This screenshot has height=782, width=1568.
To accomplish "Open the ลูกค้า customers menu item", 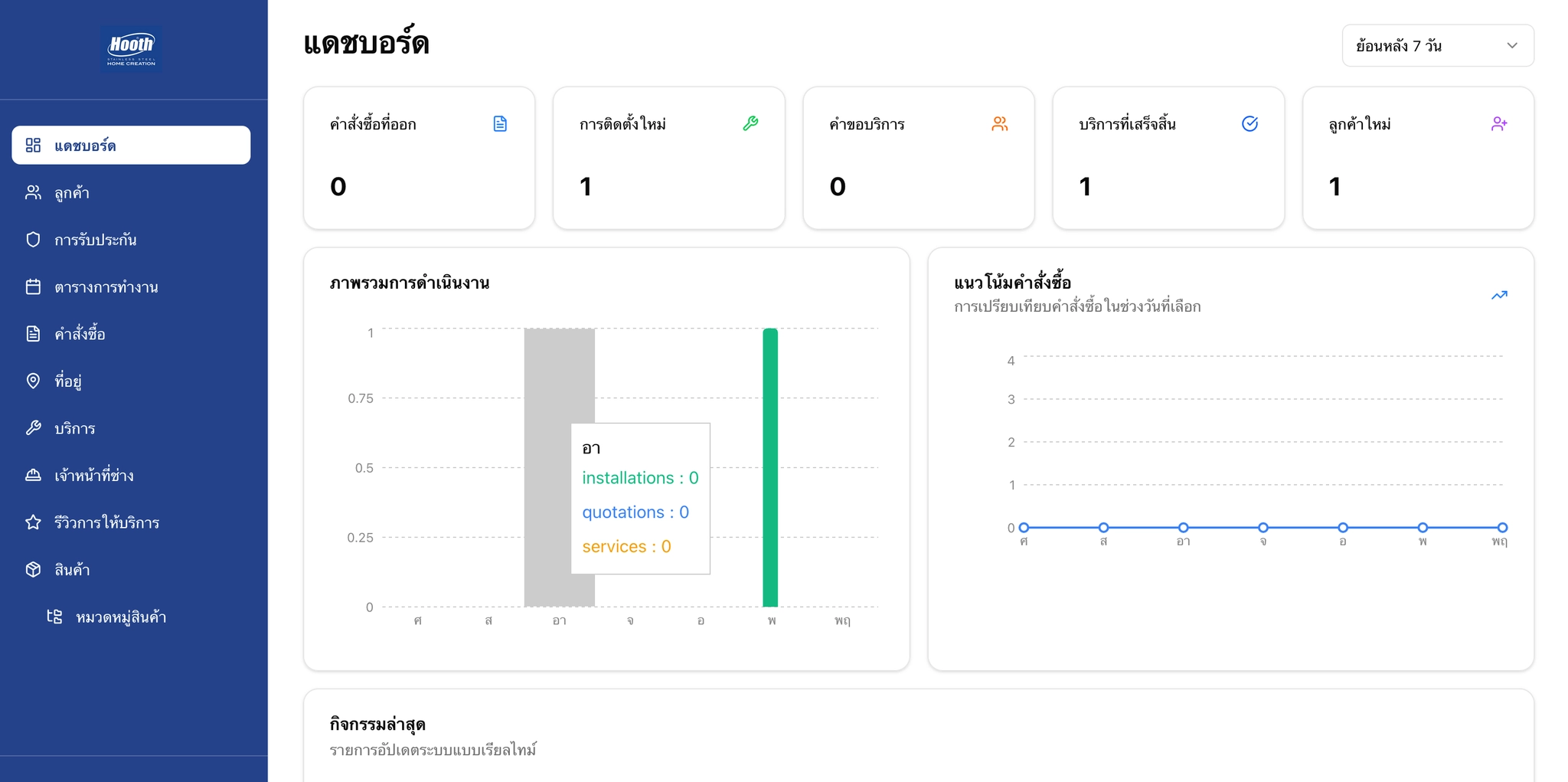I will [x=72, y=193].
